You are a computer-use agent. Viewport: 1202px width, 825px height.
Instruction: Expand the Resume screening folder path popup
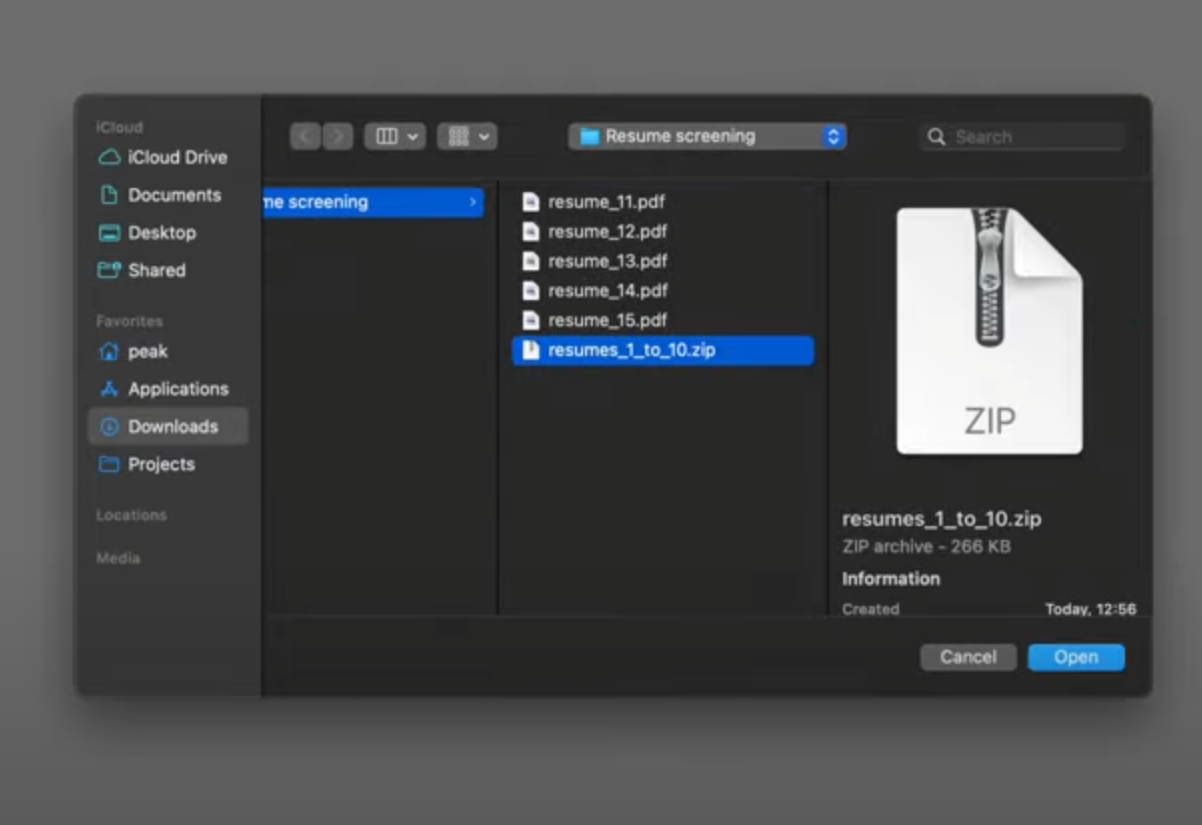tap(707, 137)
